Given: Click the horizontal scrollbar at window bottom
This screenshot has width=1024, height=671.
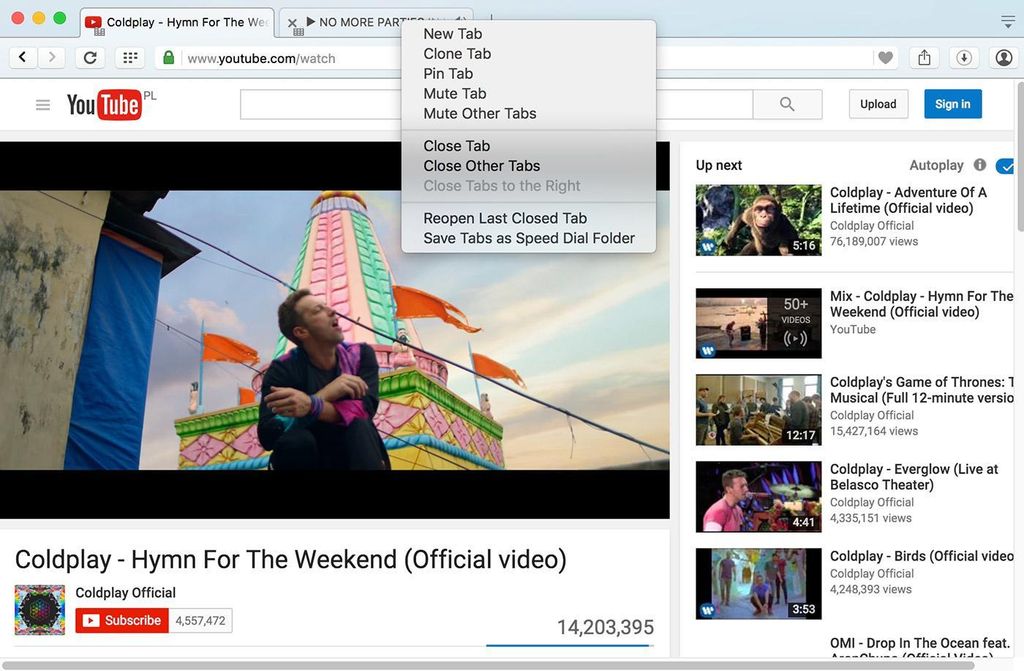Looking at the screenshot, I should pos(490,664).
